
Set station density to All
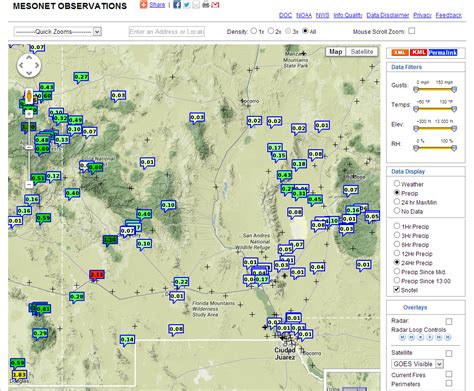[x=305, y=31]
